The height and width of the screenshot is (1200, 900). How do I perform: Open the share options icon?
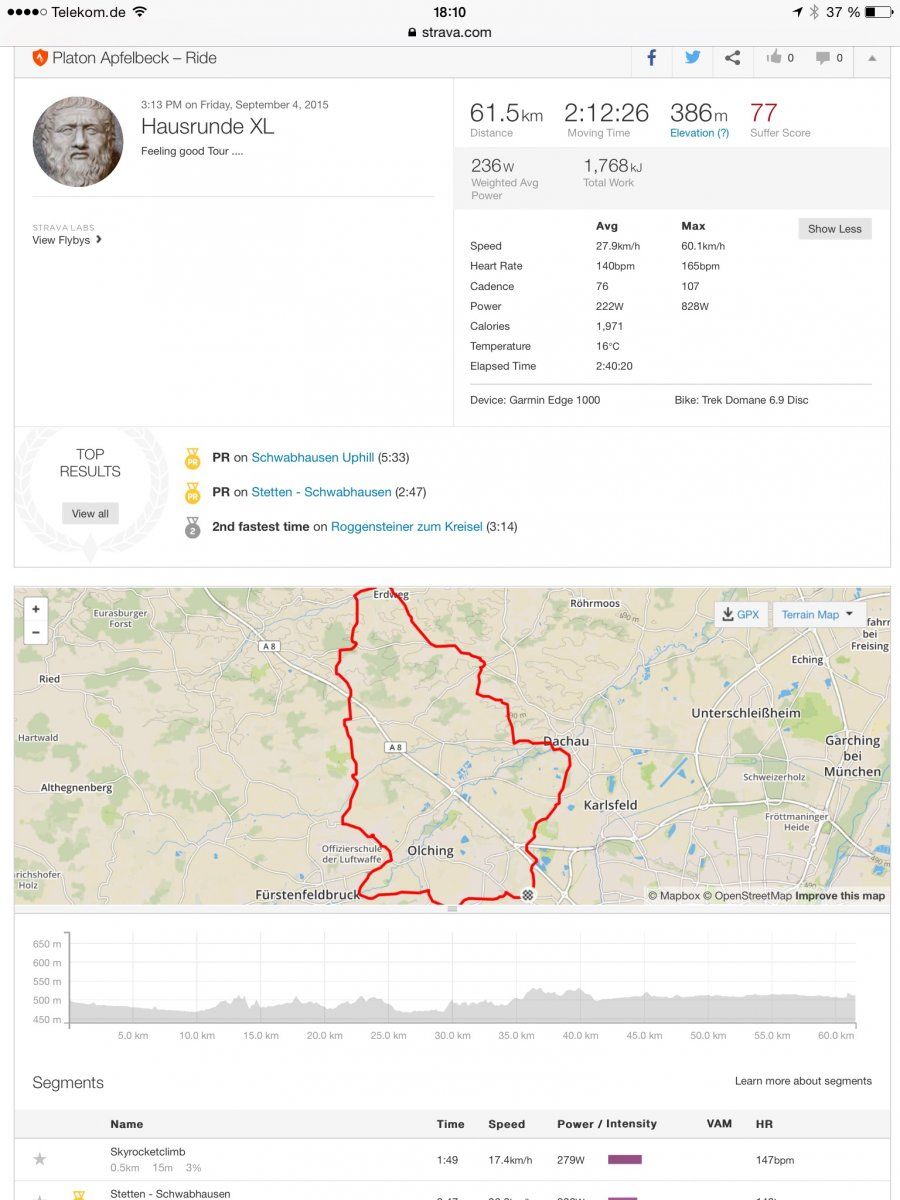733,58
